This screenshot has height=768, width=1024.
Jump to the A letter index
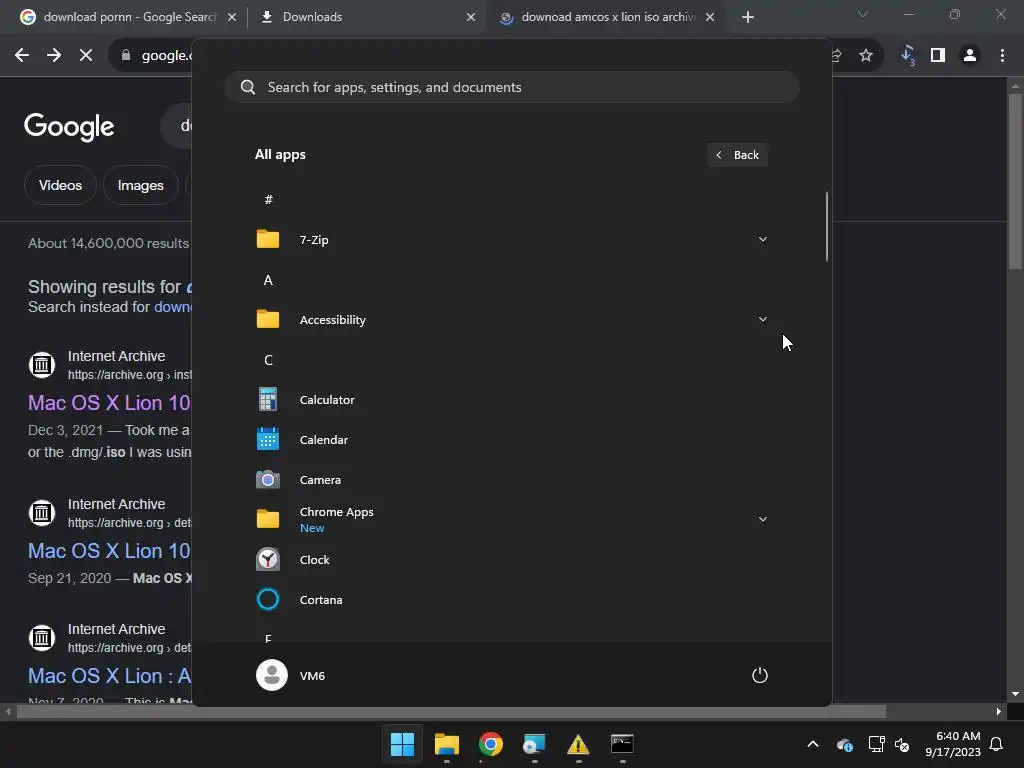click(268, 280)
